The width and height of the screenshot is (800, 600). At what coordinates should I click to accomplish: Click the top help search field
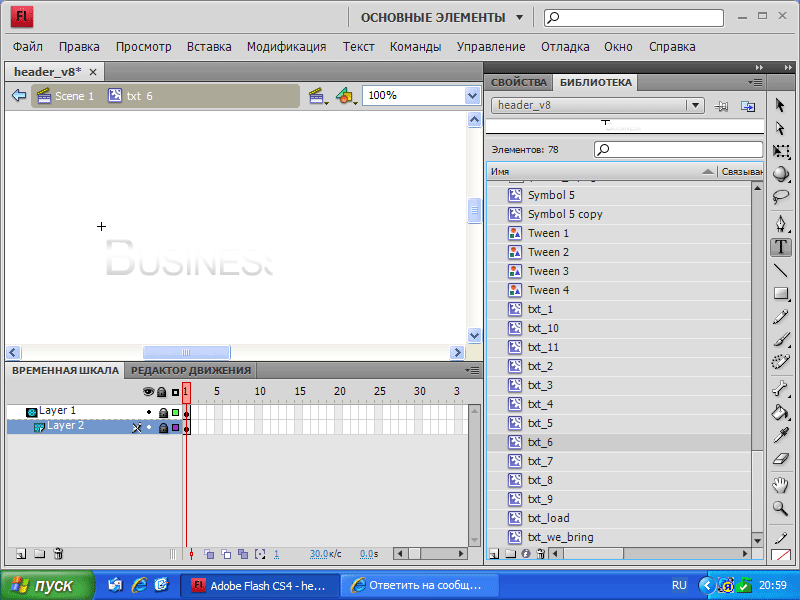[634, 18]
